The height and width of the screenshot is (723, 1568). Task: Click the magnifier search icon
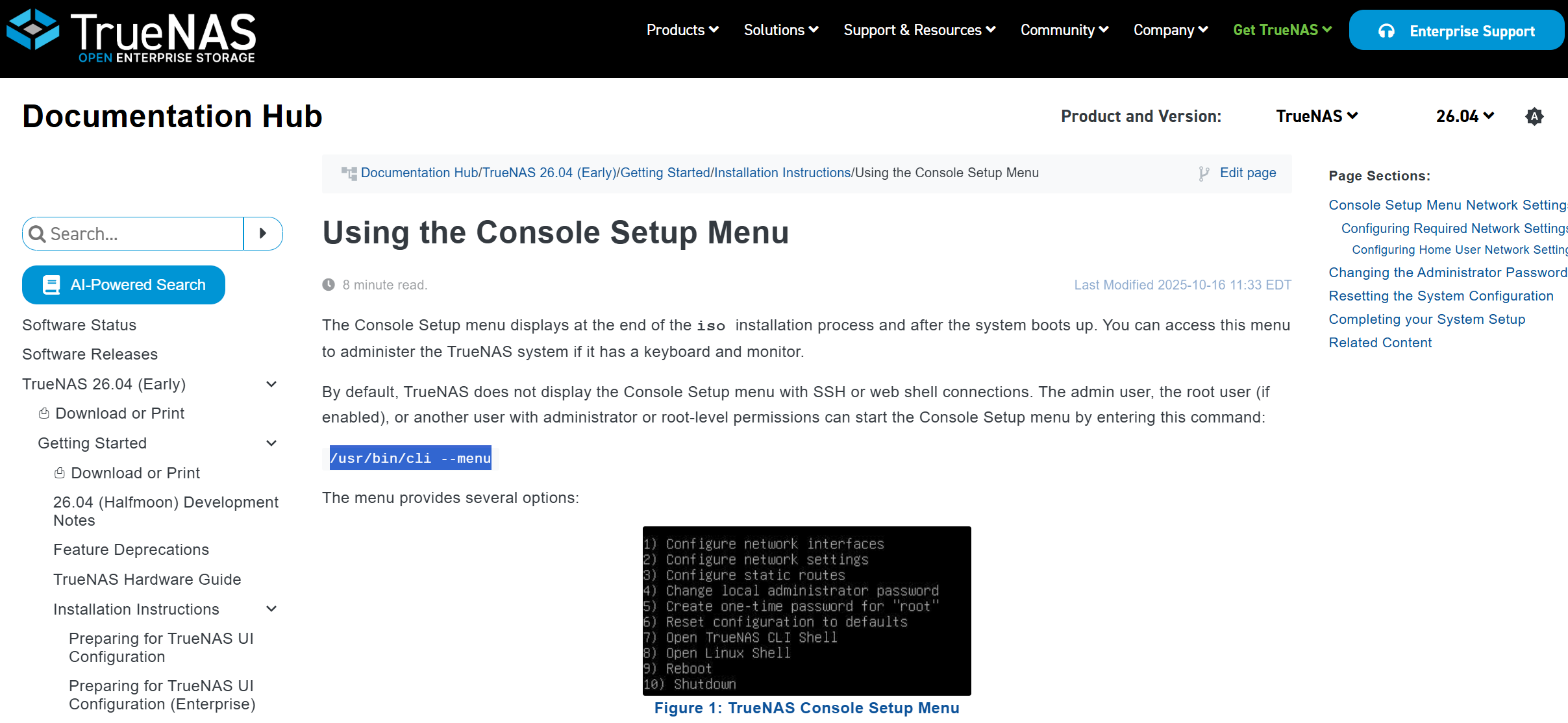[38, 234]
